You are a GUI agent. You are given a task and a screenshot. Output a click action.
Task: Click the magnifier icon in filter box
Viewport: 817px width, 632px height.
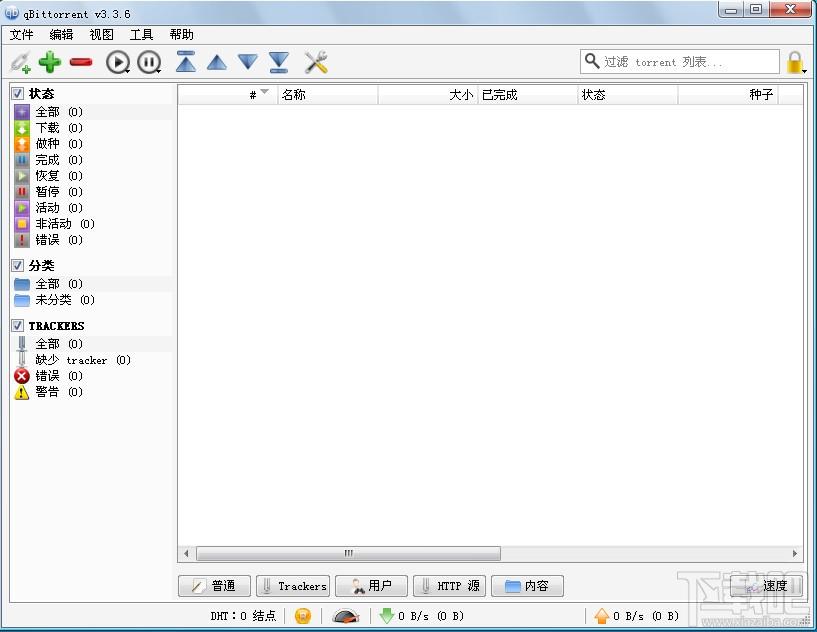pos(591,61)
